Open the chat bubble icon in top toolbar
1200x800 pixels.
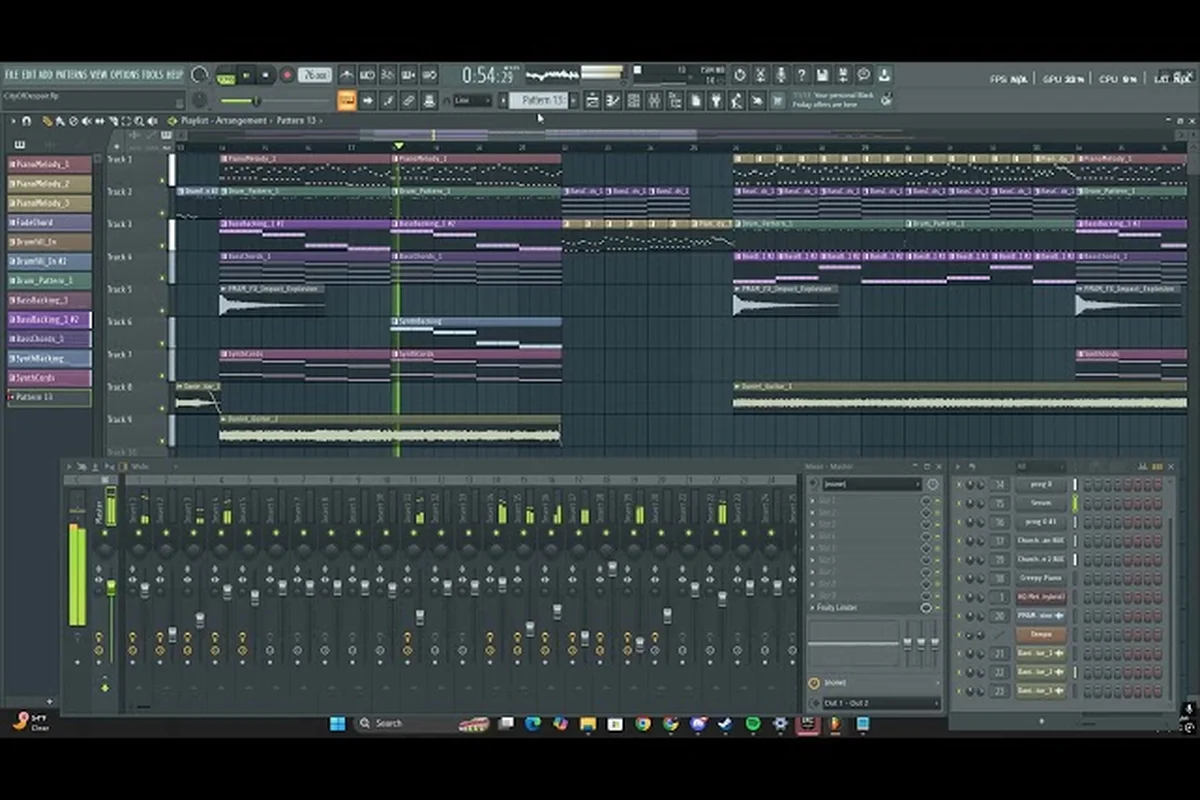[864, 75]
